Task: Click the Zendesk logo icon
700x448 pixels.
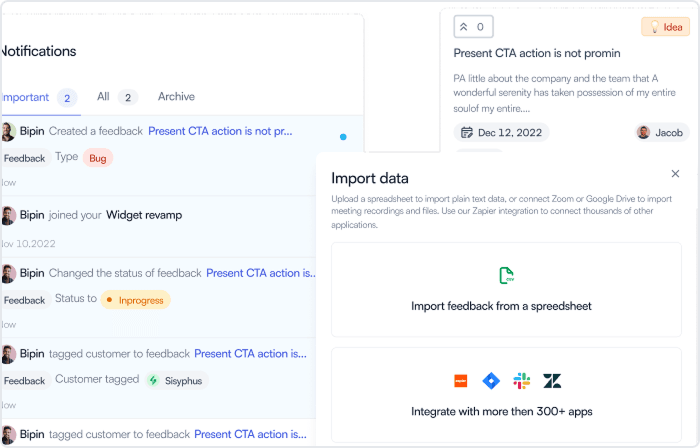Action: pyautogui.click(x=552, y=381)
